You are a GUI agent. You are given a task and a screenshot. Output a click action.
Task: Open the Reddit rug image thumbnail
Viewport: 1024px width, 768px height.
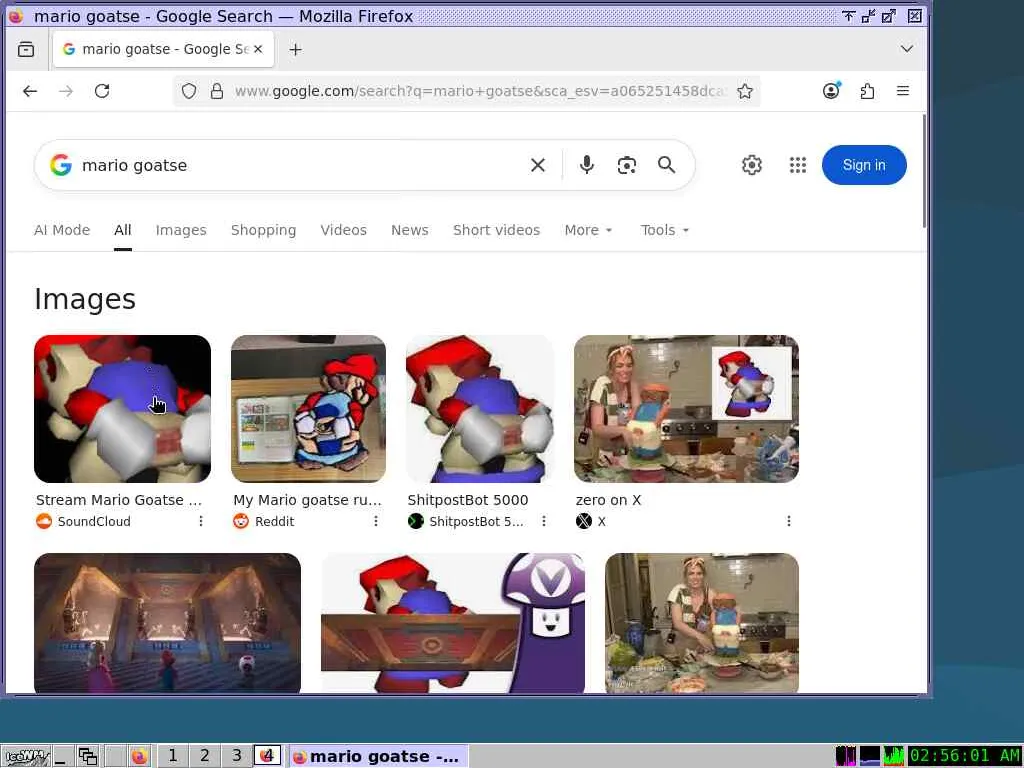pos(308,409)
